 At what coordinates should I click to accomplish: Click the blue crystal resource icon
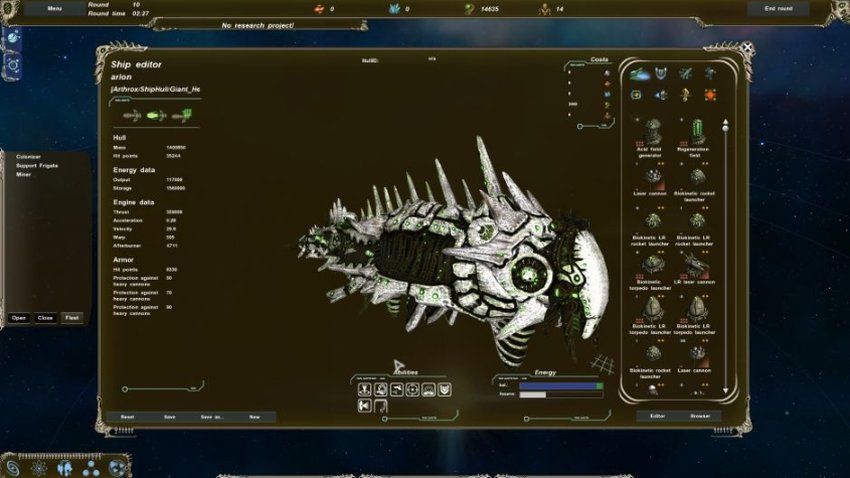395,9
